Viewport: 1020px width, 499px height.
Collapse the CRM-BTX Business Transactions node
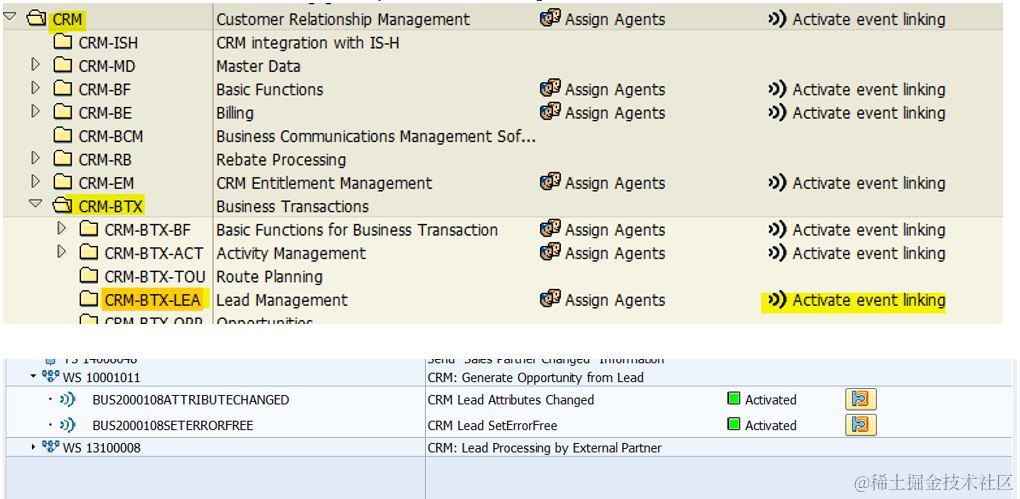[x=36, y=204]
